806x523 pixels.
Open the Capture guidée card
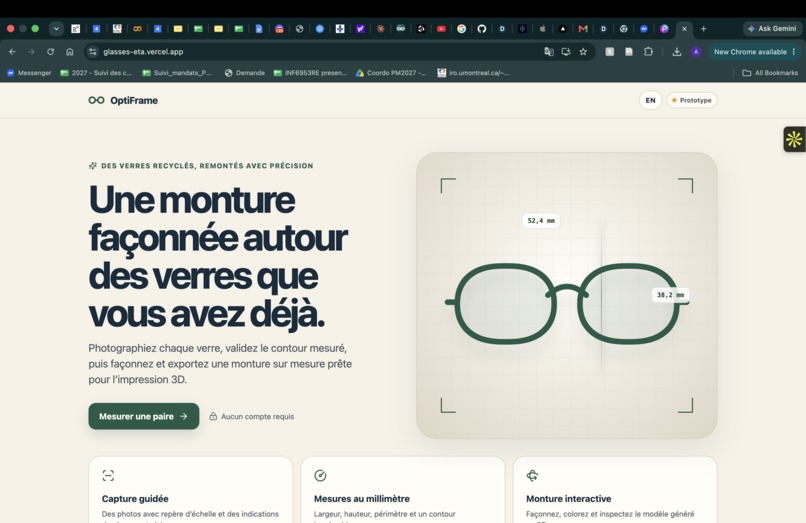pos(191,490)
